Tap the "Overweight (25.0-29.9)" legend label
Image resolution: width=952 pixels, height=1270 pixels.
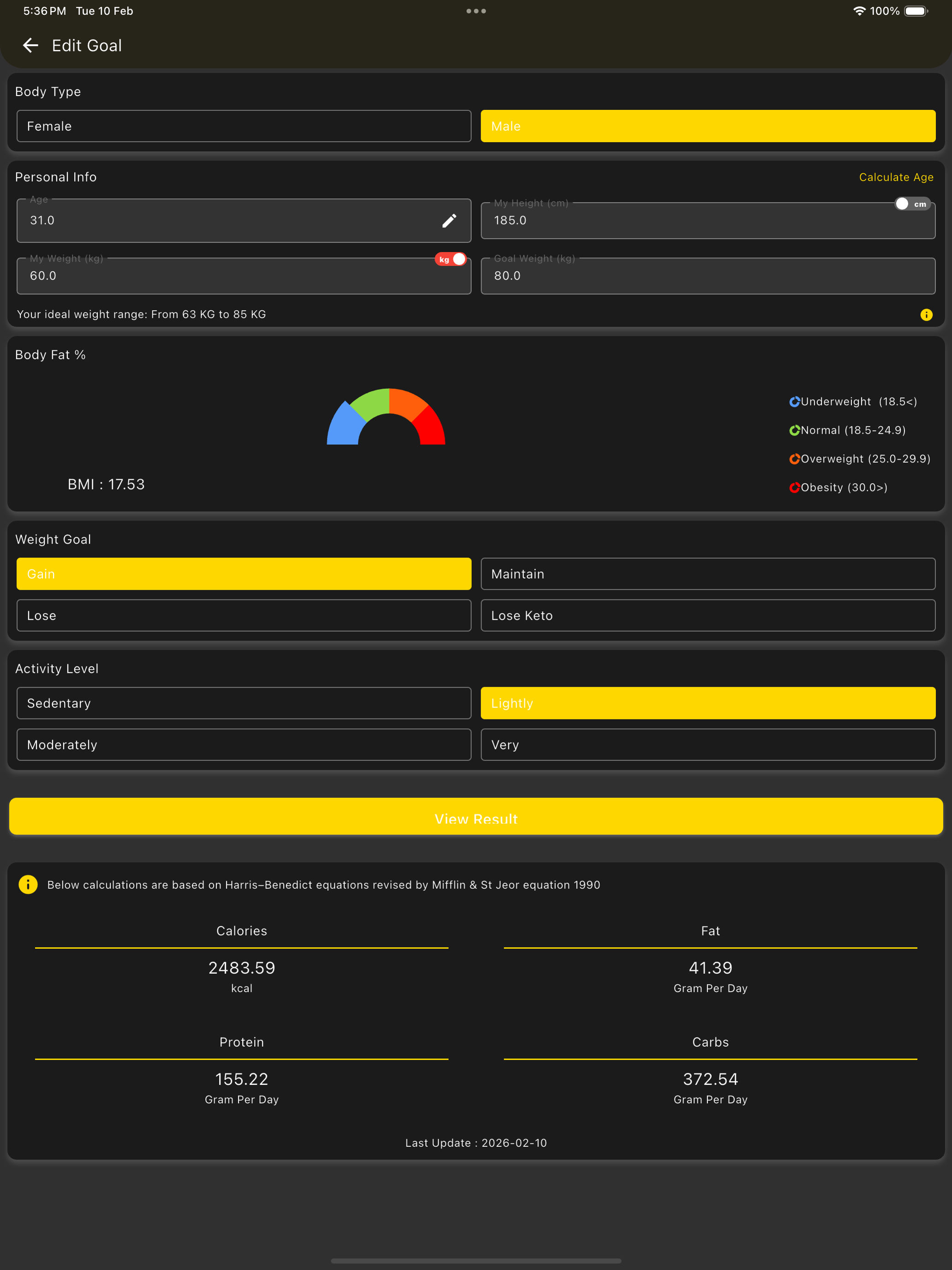click(x=865, y=459)
